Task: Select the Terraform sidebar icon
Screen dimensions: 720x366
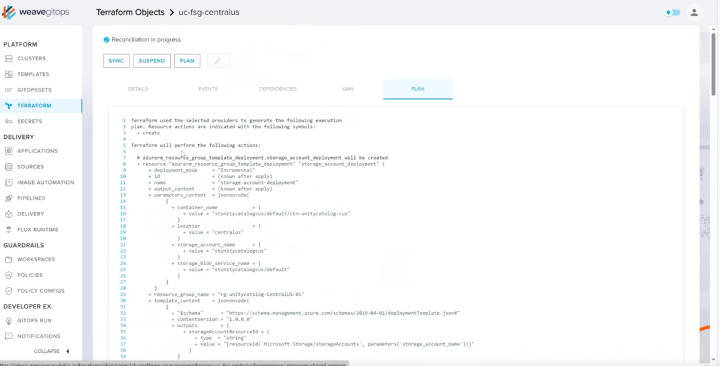Action: [x=9, y=106]
